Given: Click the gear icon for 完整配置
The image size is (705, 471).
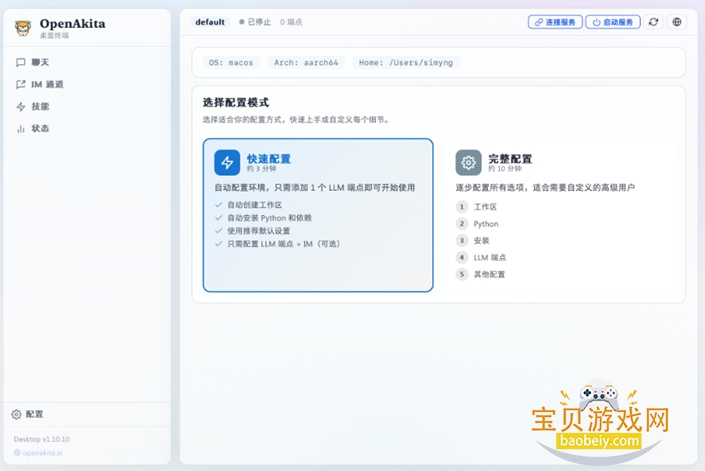Looking at the screenshot, I should point(468,163).
